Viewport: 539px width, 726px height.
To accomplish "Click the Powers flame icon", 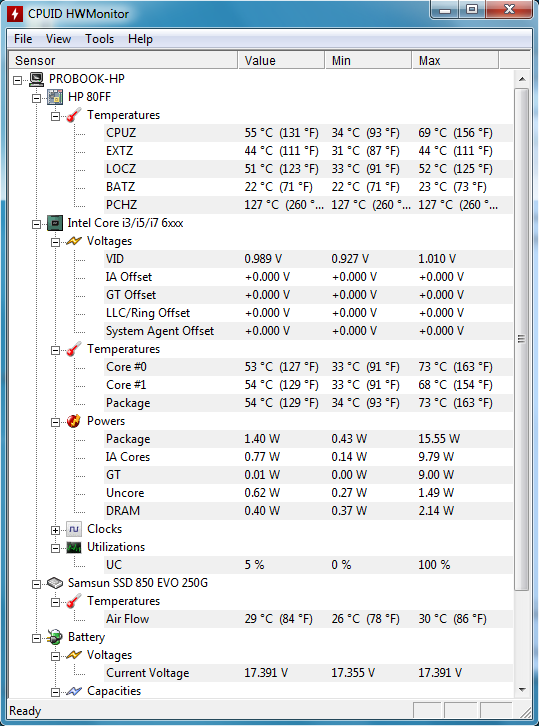I will click(74, 421).
